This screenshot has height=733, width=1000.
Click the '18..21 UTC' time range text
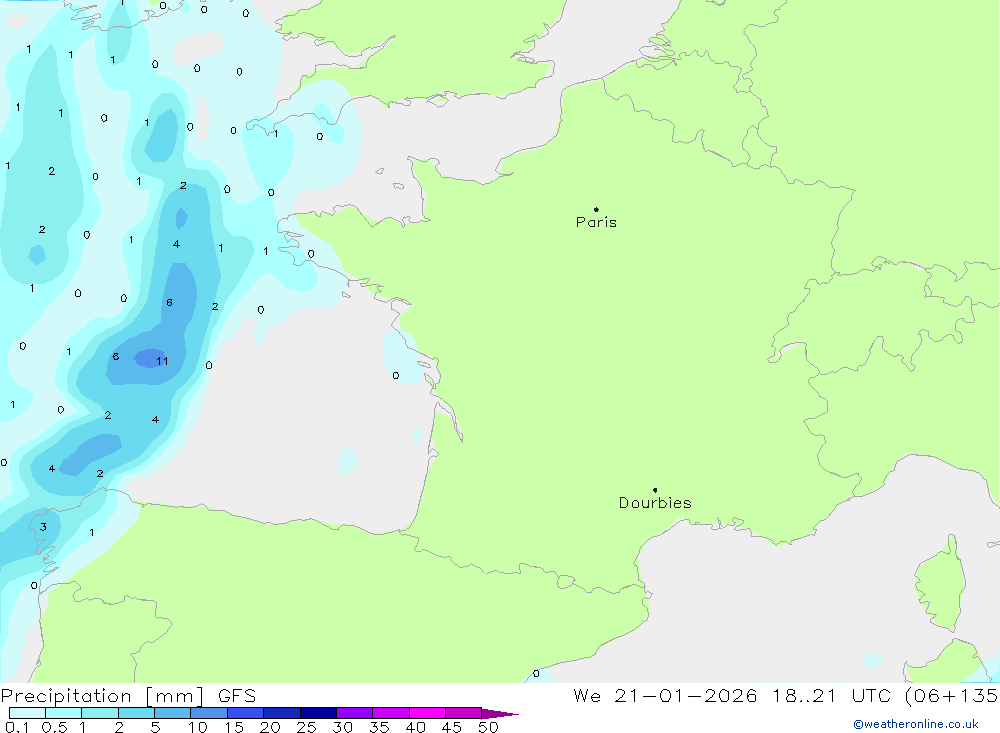coord(832,696)
